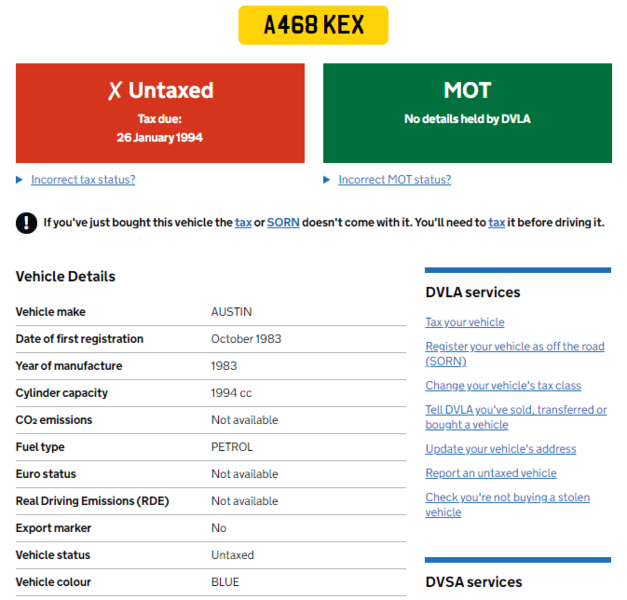Screen dimensions: 627x600
Task: Click Tell DVLA you've sold a vehicle
Action: [x=515, y=417]
